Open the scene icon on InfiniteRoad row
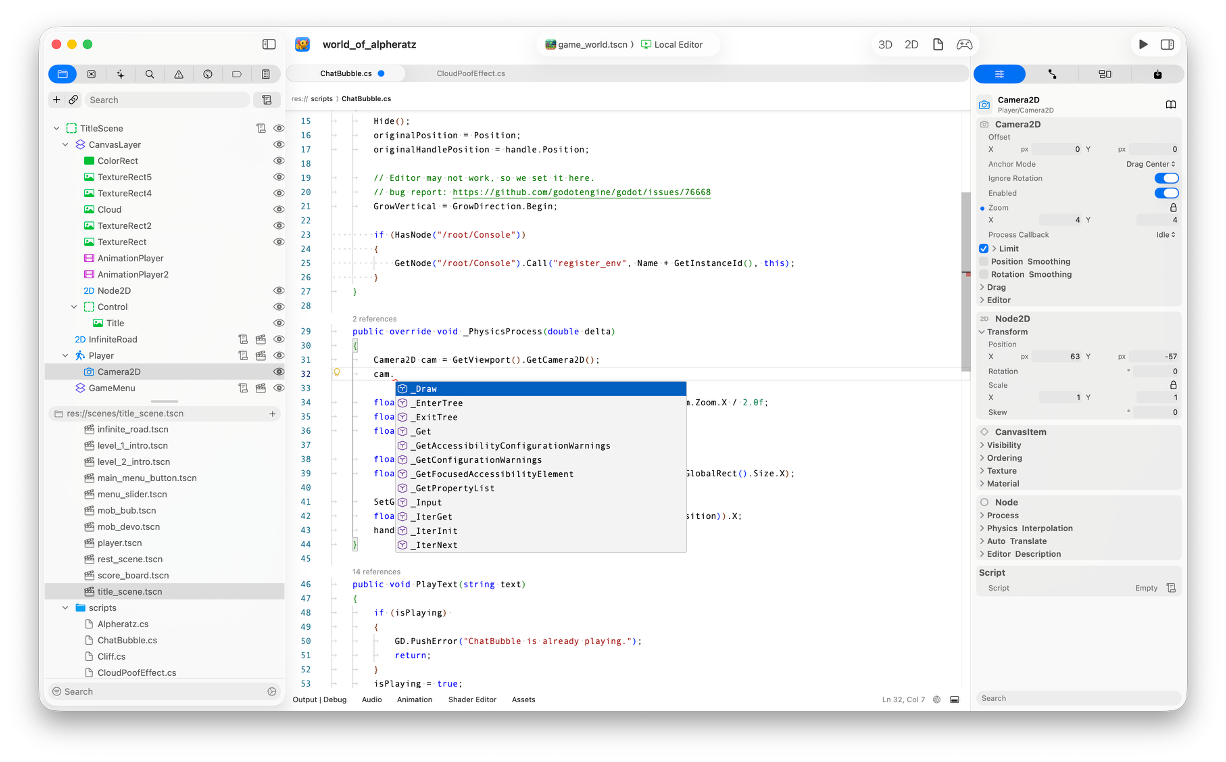 (x=261, y=339)
